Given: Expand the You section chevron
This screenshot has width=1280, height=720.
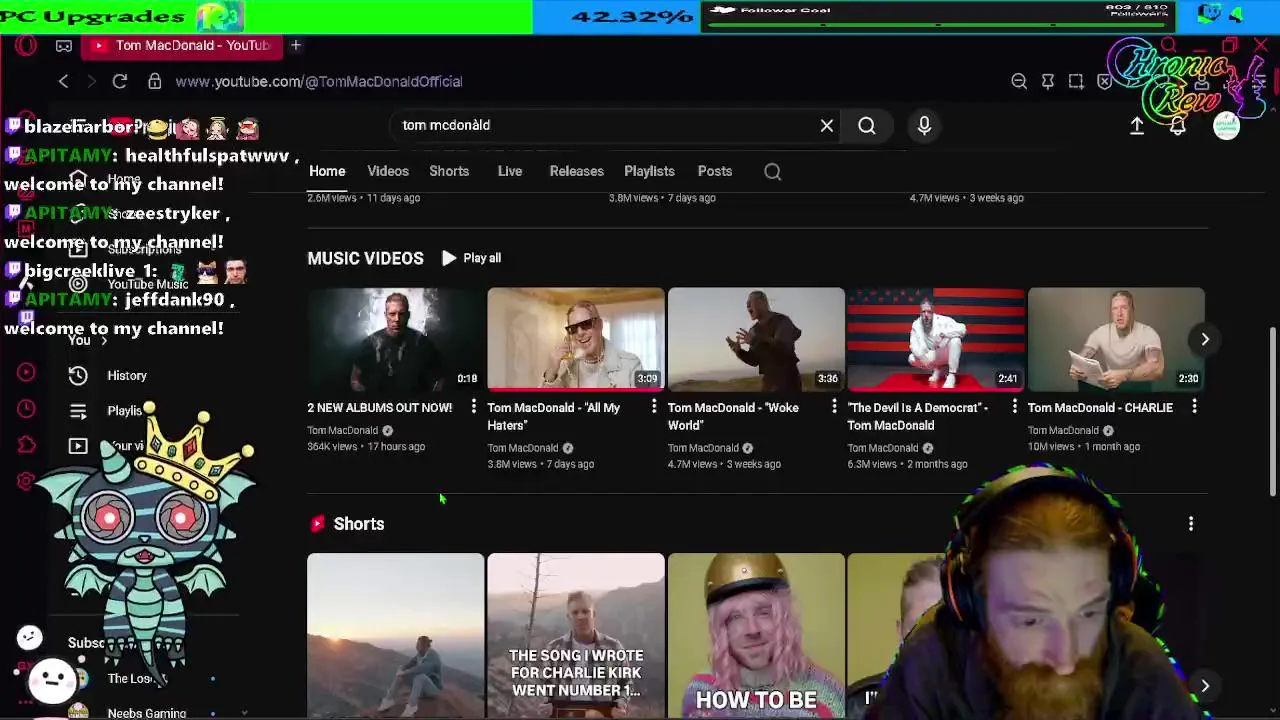Looking at the screenshot, I should (x=104, y=341).
